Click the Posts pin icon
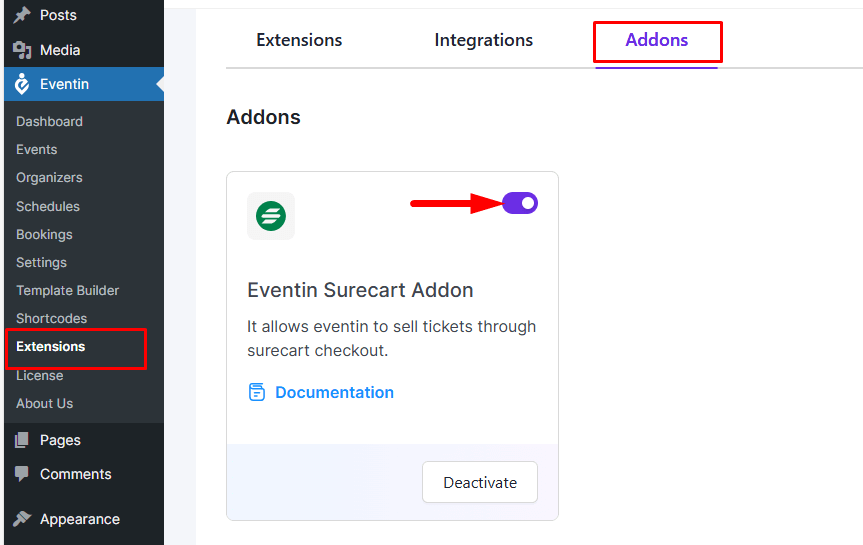The image size is (863, 545). tap(21, 15)
